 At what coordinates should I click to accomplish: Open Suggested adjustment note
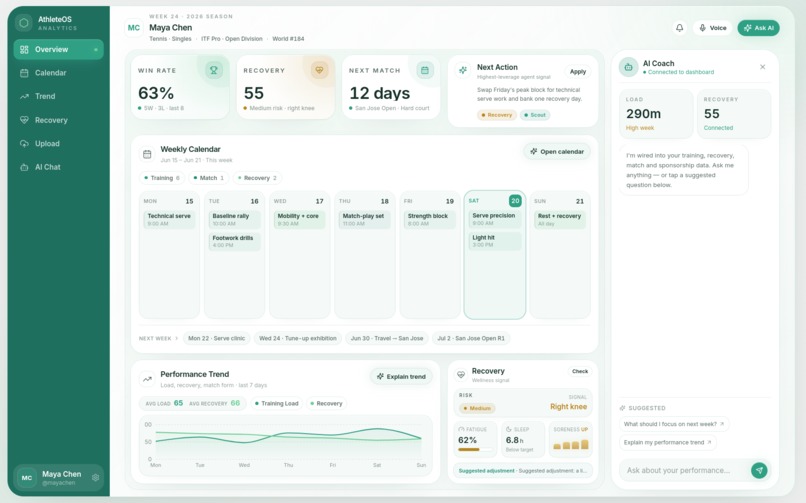coord(523,471)
